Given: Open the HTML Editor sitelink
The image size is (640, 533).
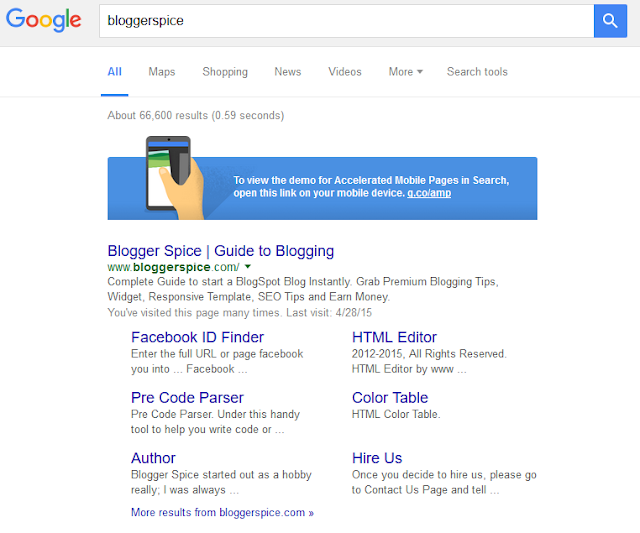Looking at the screenshot, I should (x=394, y=338).
